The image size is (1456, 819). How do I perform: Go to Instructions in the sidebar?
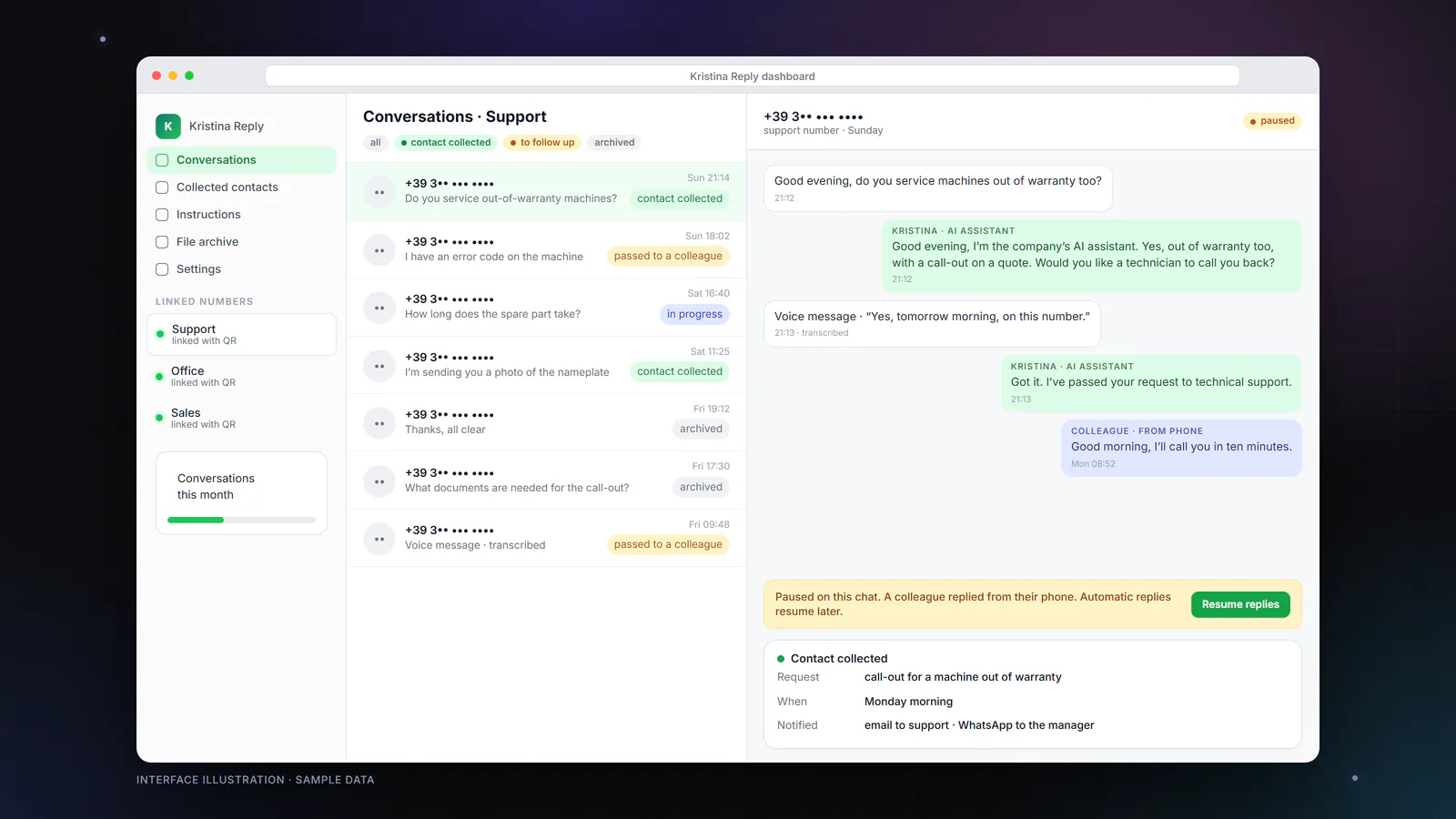241,215
